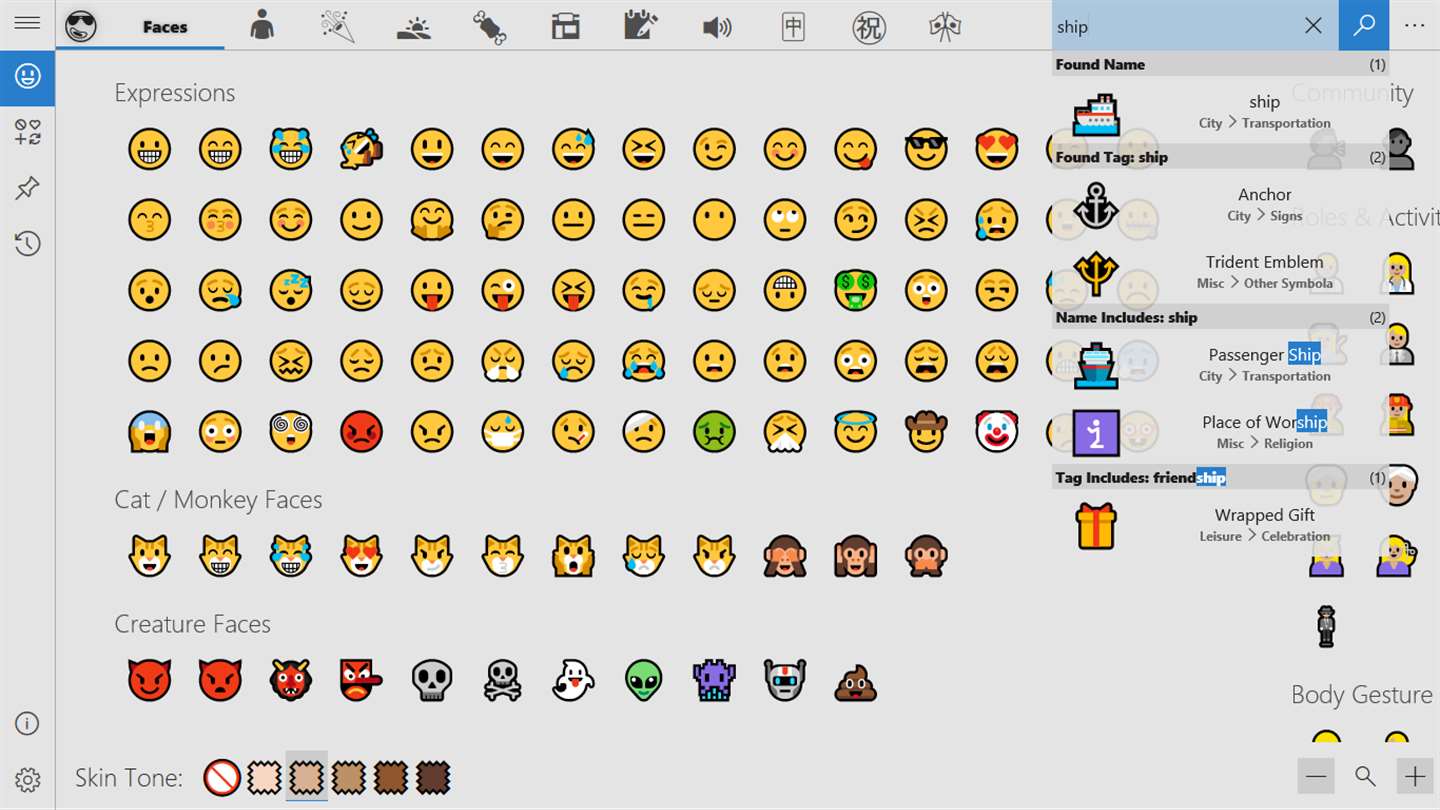Open the circled ideograph symbols tab
This screenshot has height=810, width=1440.
tap(869, 26)
